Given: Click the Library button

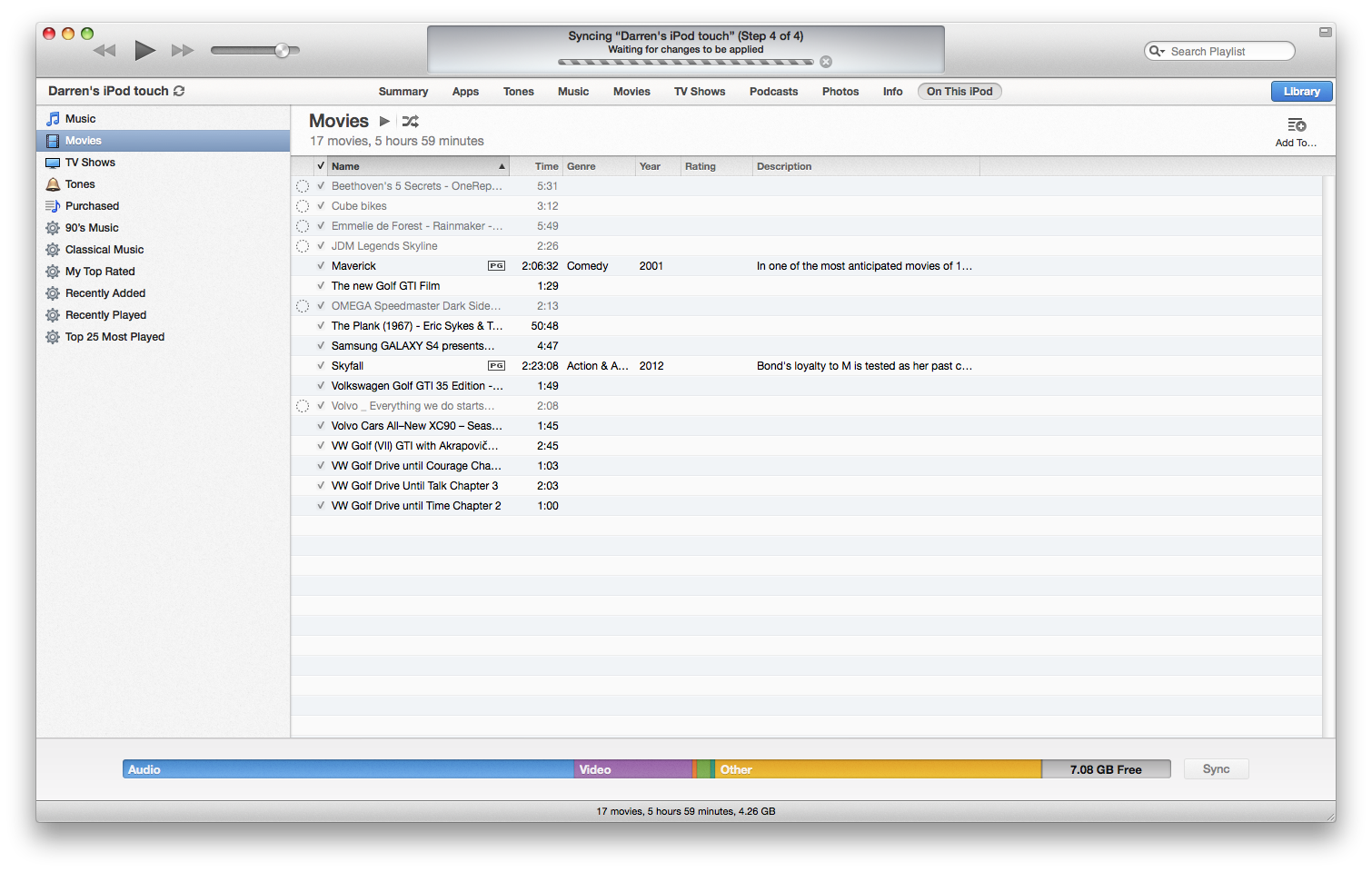Looking at the screenshot, I should 1301,92.
